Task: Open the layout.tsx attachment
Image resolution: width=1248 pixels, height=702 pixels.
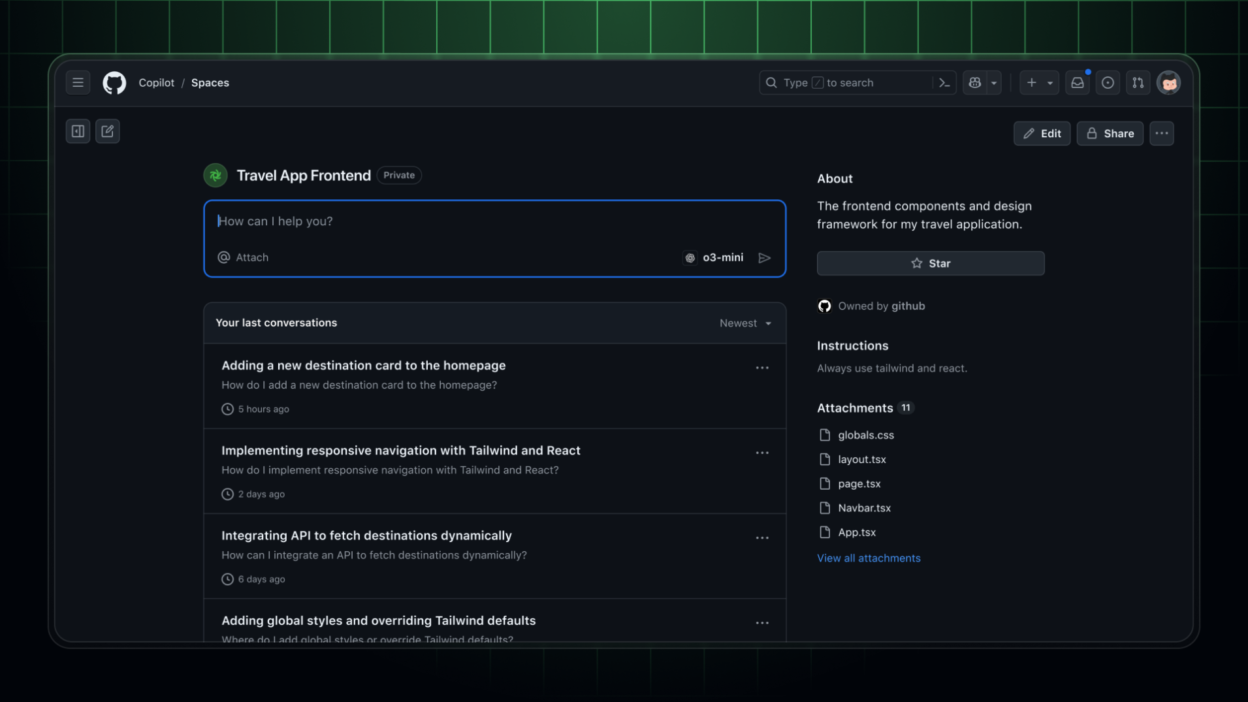Action: point(862,460)
